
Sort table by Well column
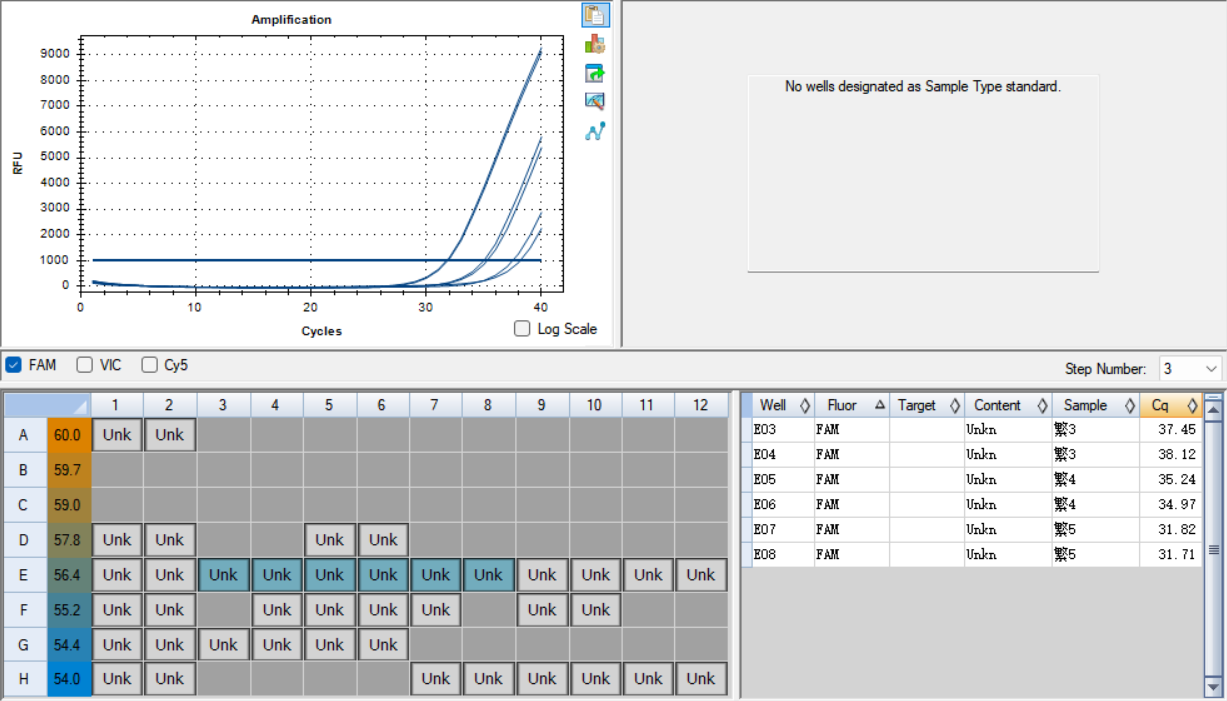(783, 405)
